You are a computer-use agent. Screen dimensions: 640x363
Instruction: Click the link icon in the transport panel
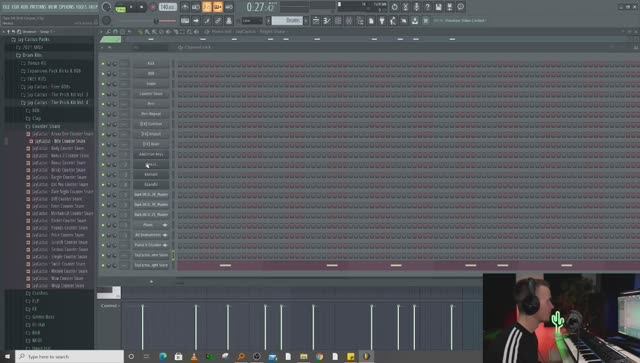(x=218, y=20)
